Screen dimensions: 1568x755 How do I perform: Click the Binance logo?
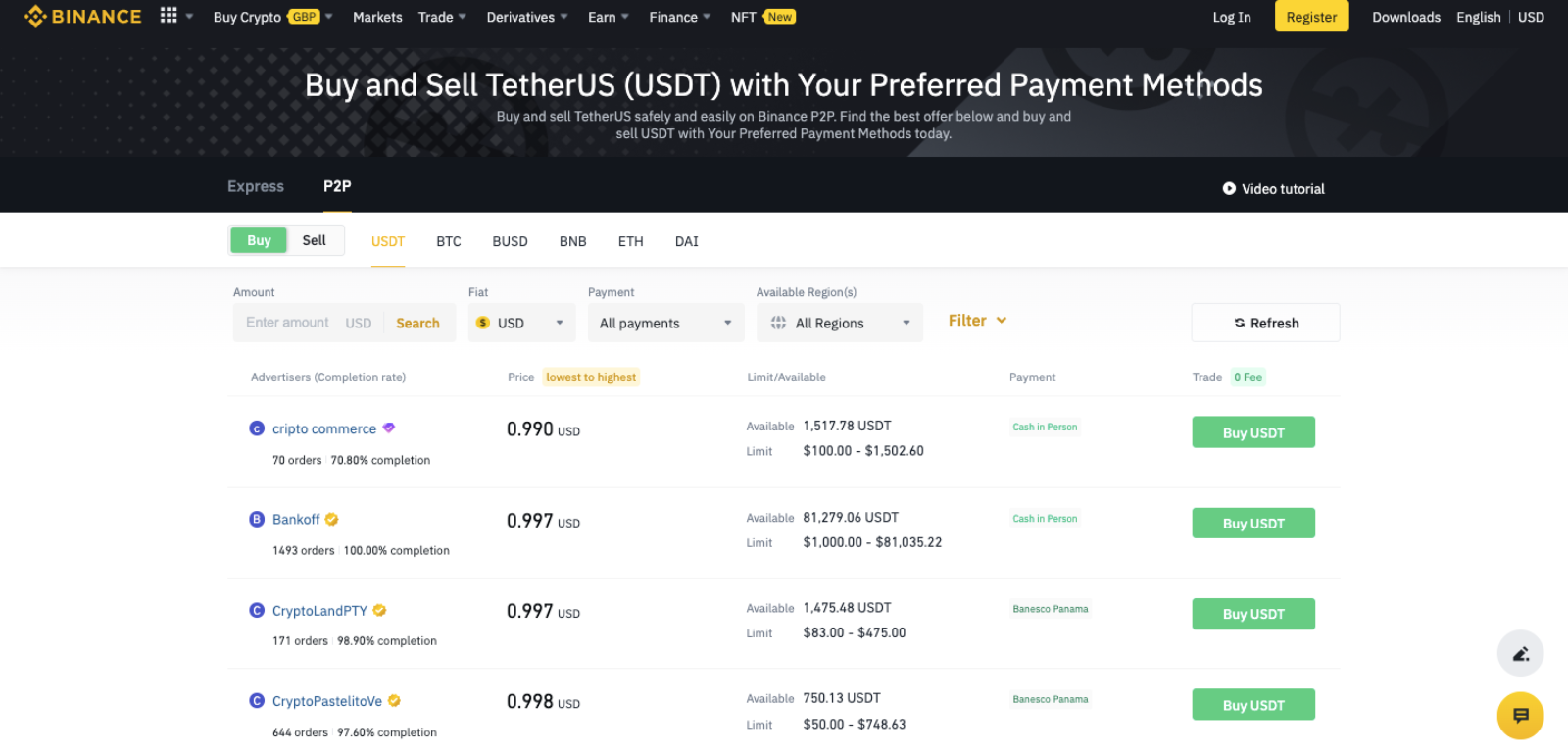pos(82,16)
